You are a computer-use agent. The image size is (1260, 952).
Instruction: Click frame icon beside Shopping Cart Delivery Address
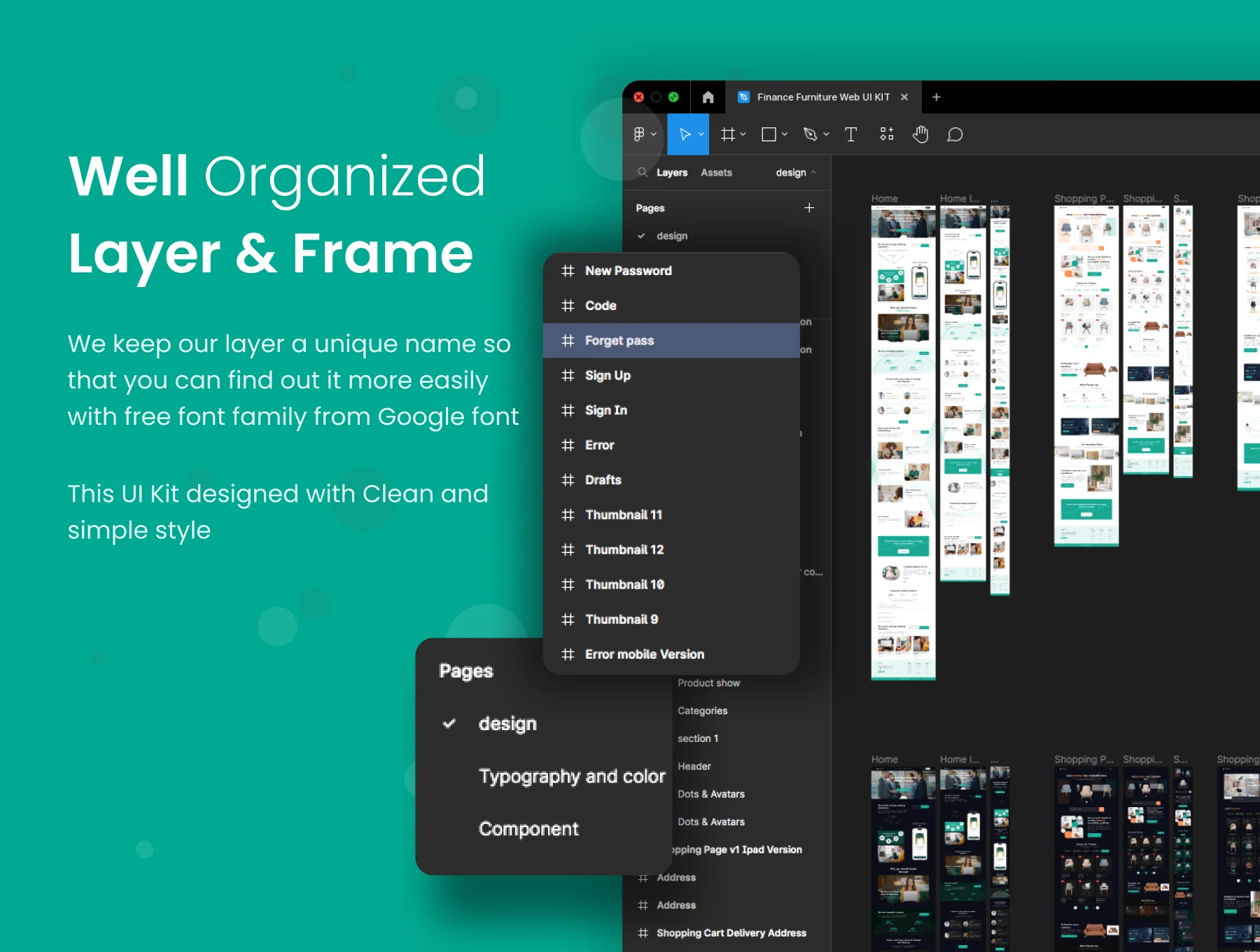click(643, 933)
